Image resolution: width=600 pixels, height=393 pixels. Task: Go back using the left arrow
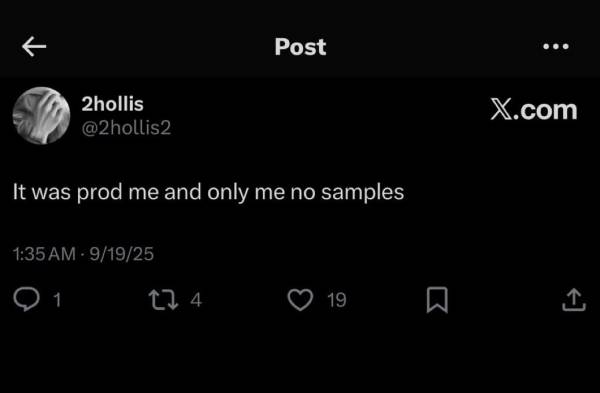(34, 46)
